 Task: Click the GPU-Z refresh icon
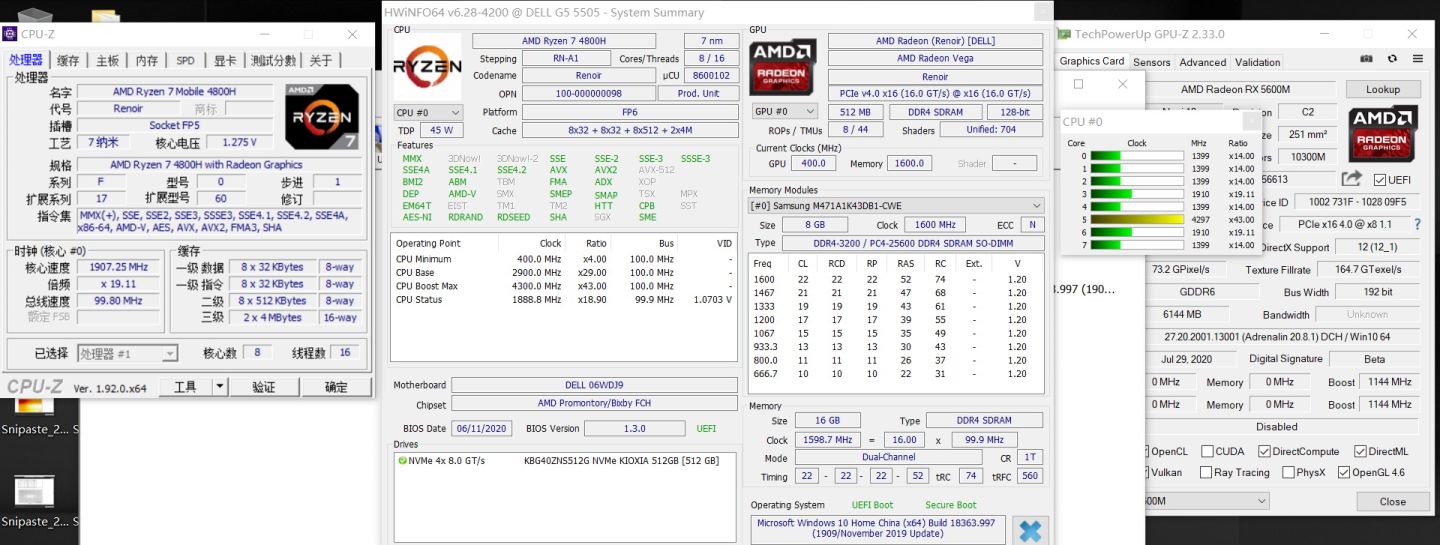(1391, 60)
